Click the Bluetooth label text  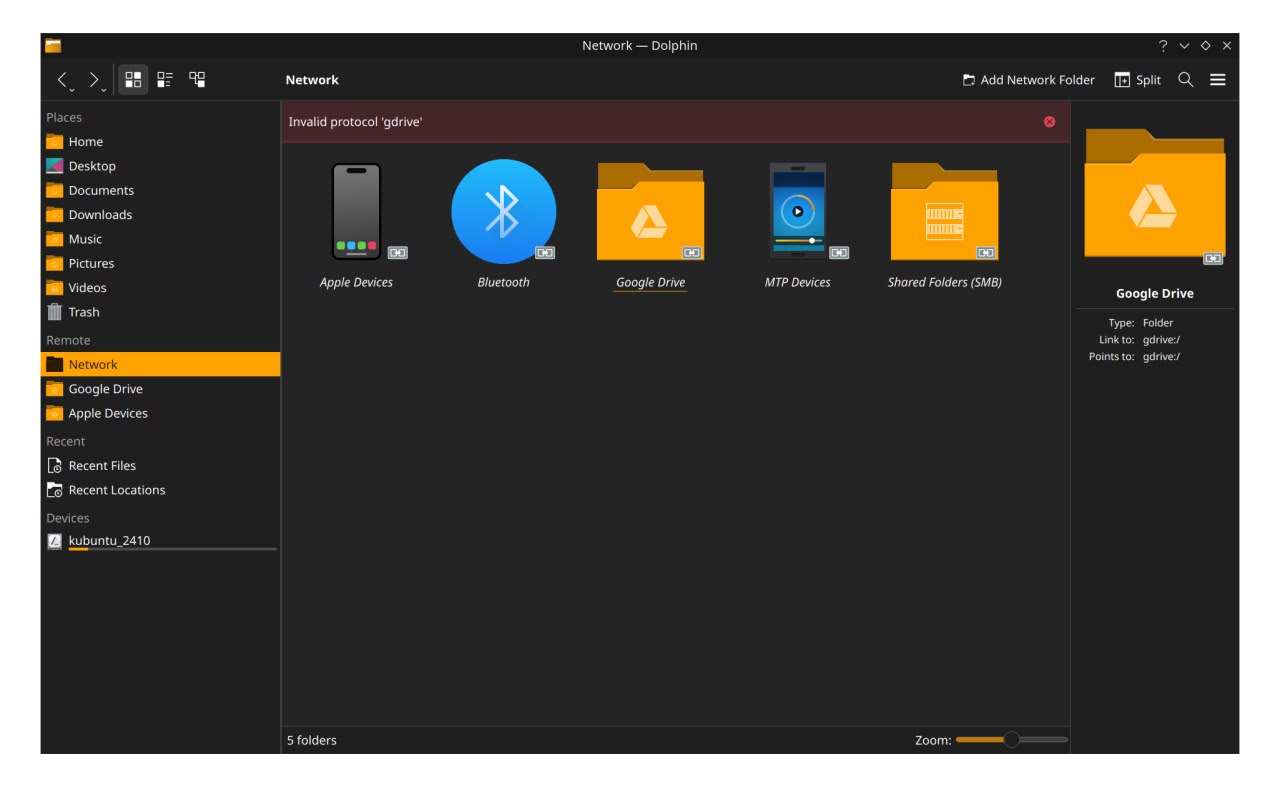click(503, 282)
